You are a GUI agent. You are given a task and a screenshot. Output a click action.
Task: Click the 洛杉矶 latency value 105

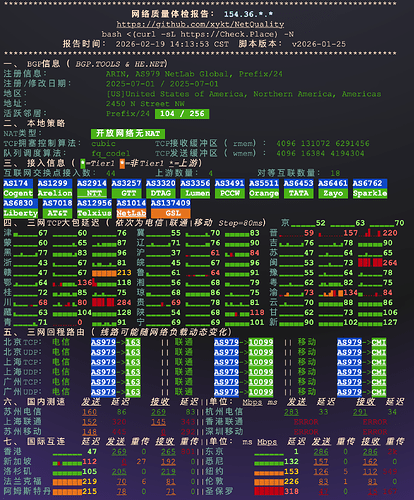(x=90, y=472)
